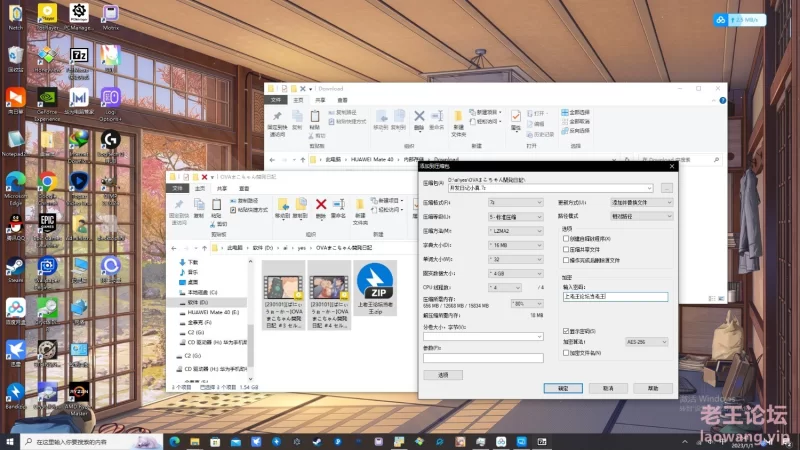Viewport: 800px width, 450px height.
Task: Click the Paste clipboard icon in OVA folder ribbon
Action: click(216, 205)
